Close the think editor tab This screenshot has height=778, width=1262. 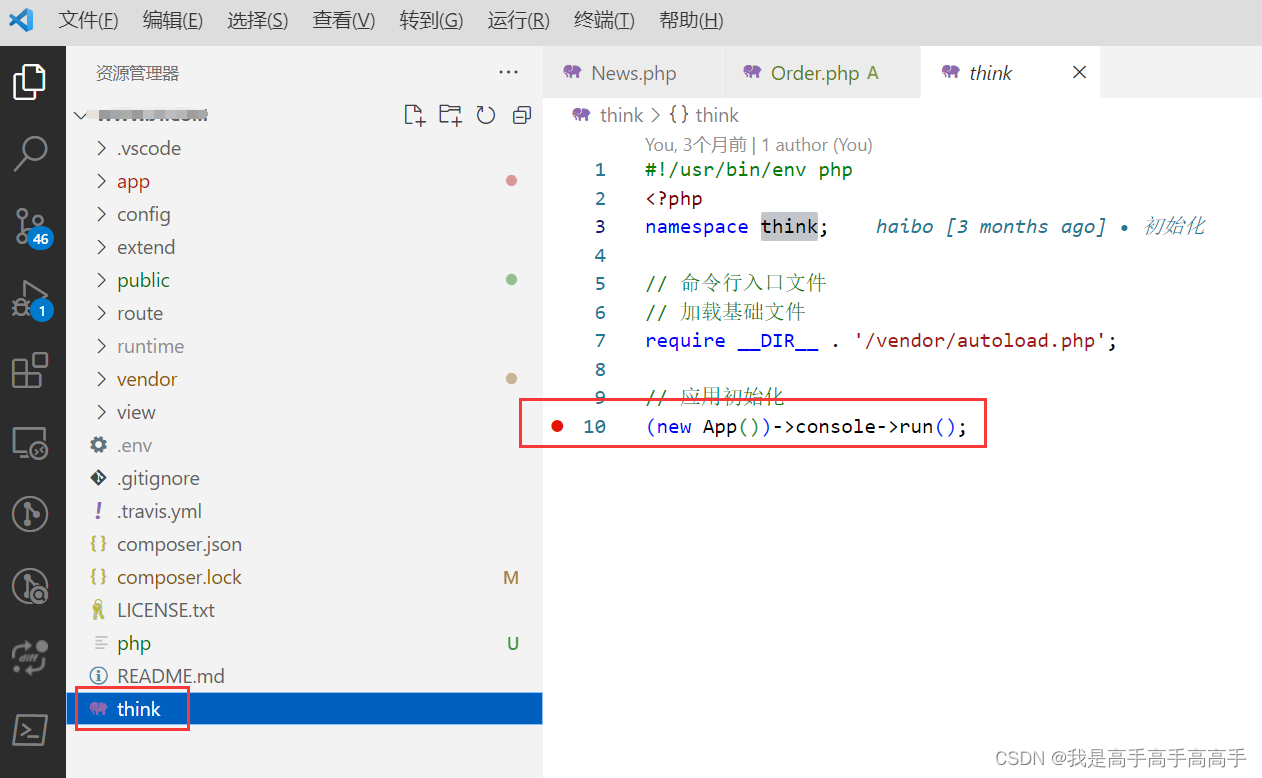1078,72
